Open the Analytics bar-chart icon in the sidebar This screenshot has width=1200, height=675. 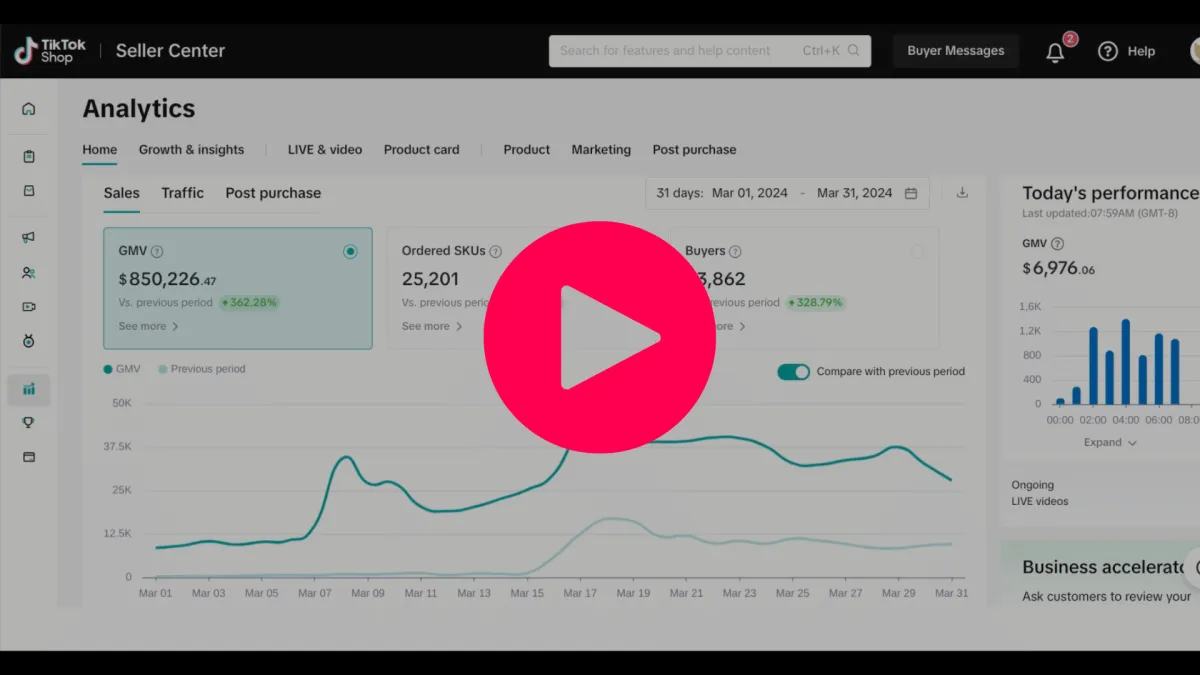pyautogui.click(x=29, y=389)
